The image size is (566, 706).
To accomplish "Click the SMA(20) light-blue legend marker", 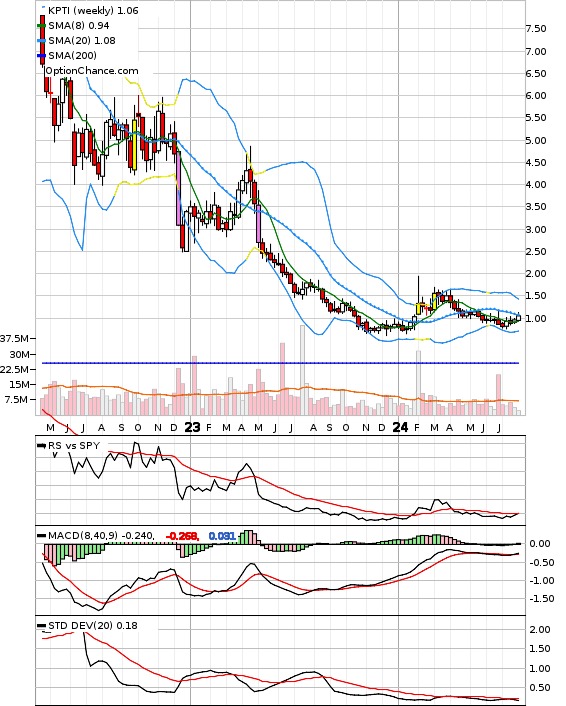I will tap(41, 41).
